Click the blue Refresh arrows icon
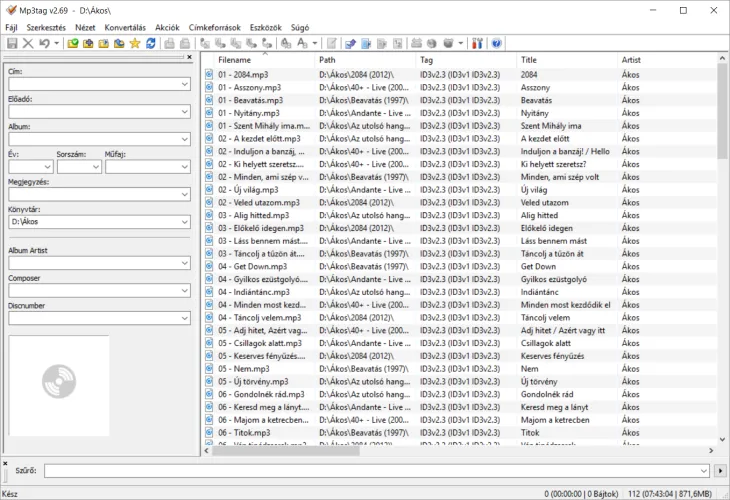 [151, 44]
